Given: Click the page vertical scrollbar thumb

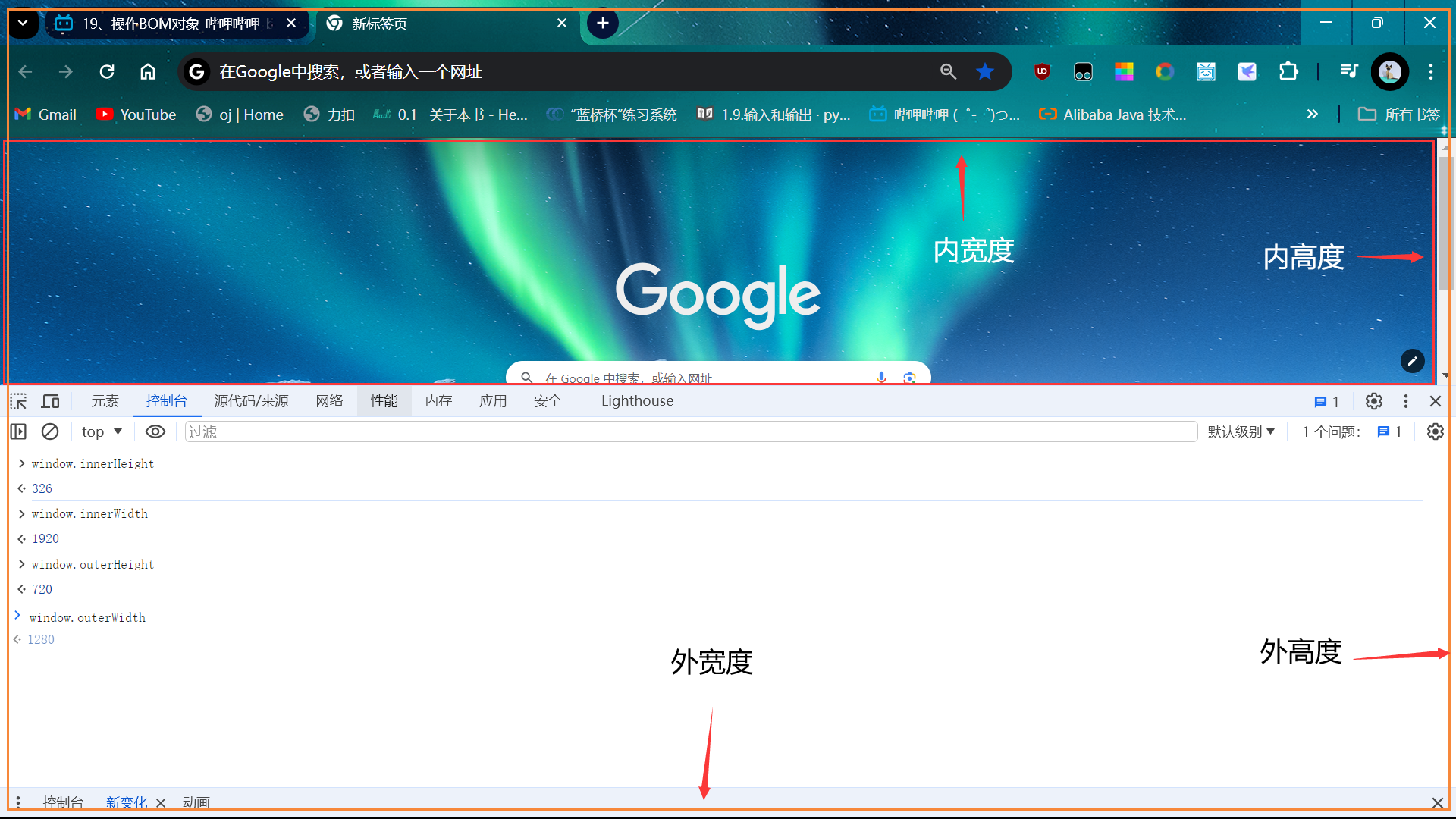Looking at the screenshot, I should 1445,224.
